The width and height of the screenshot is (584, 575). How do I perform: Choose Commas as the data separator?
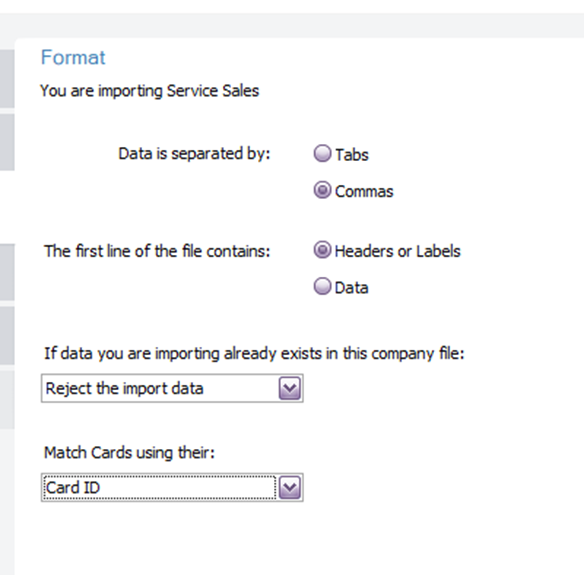[x=322, y=190]
